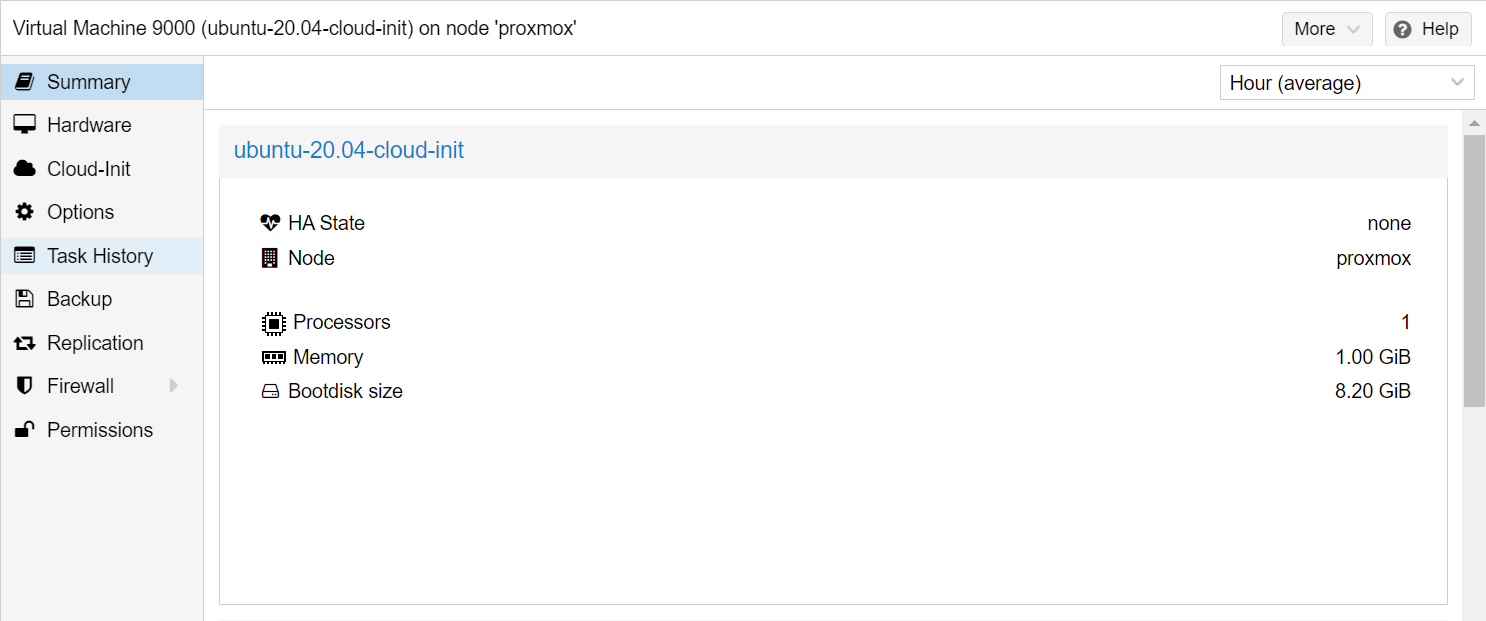Click the vertical scrollbar of summary panel
1486x621 pixels.
1474,270
